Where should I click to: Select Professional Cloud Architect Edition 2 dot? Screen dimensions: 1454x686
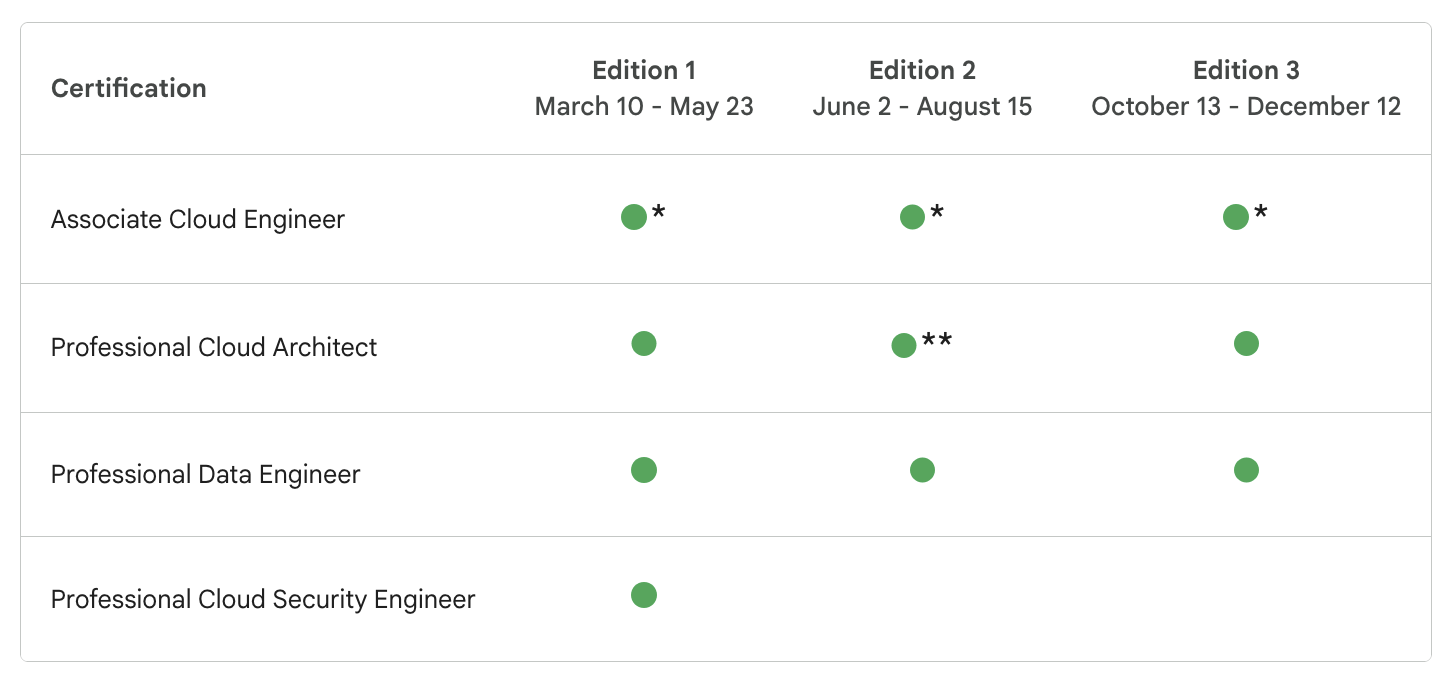pos(904,346)
